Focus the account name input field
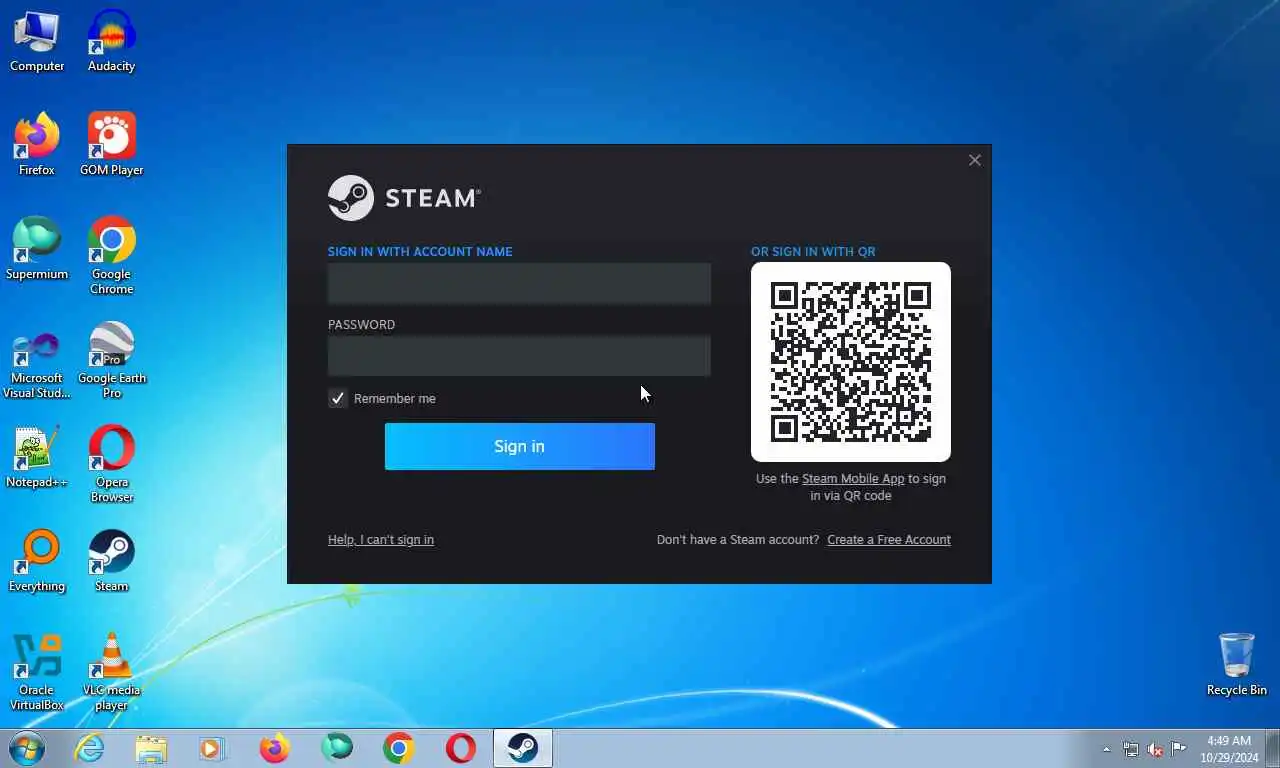1280x768 pixels. 519,284
